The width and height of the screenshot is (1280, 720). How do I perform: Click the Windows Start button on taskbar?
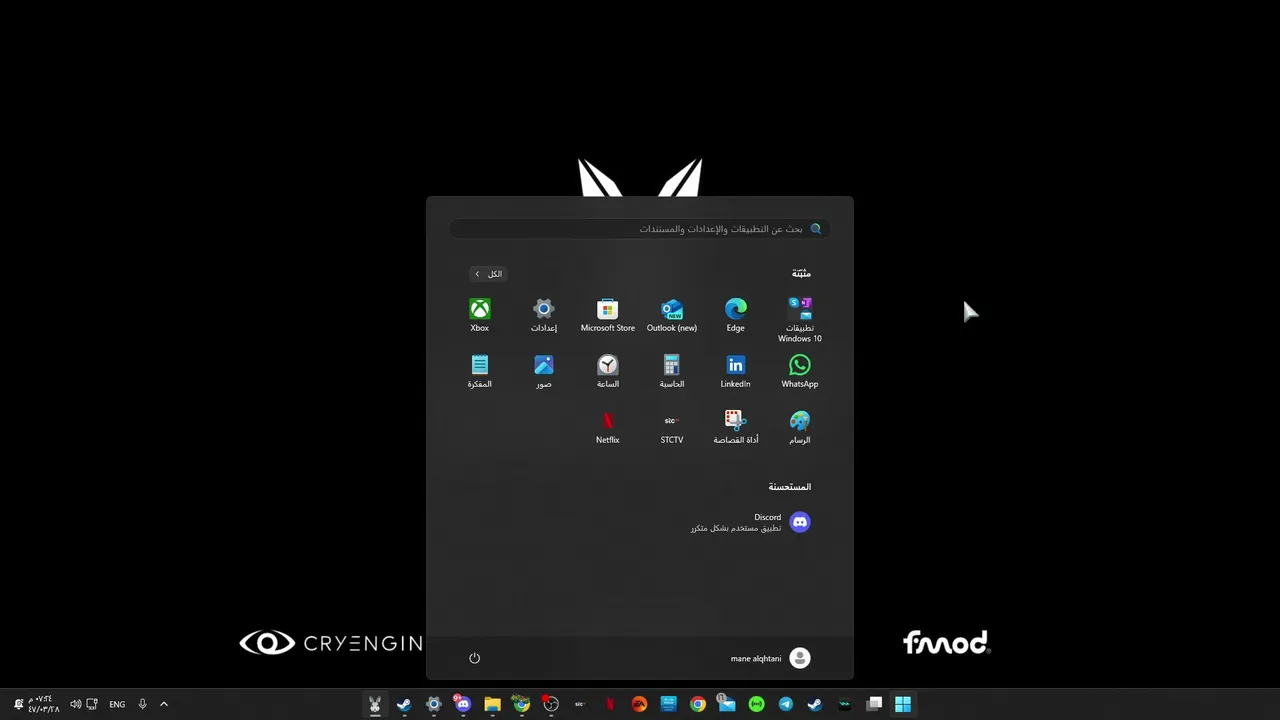[x=903, y=704]
